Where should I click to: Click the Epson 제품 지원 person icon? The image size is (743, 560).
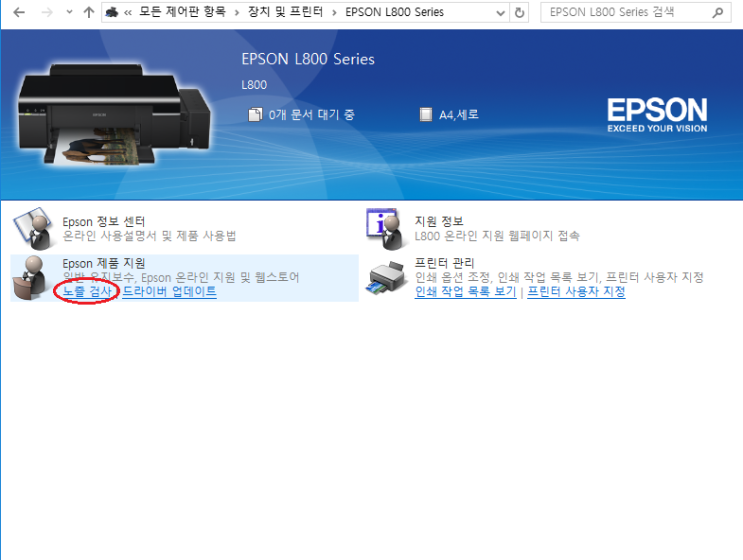click(31, 278)
